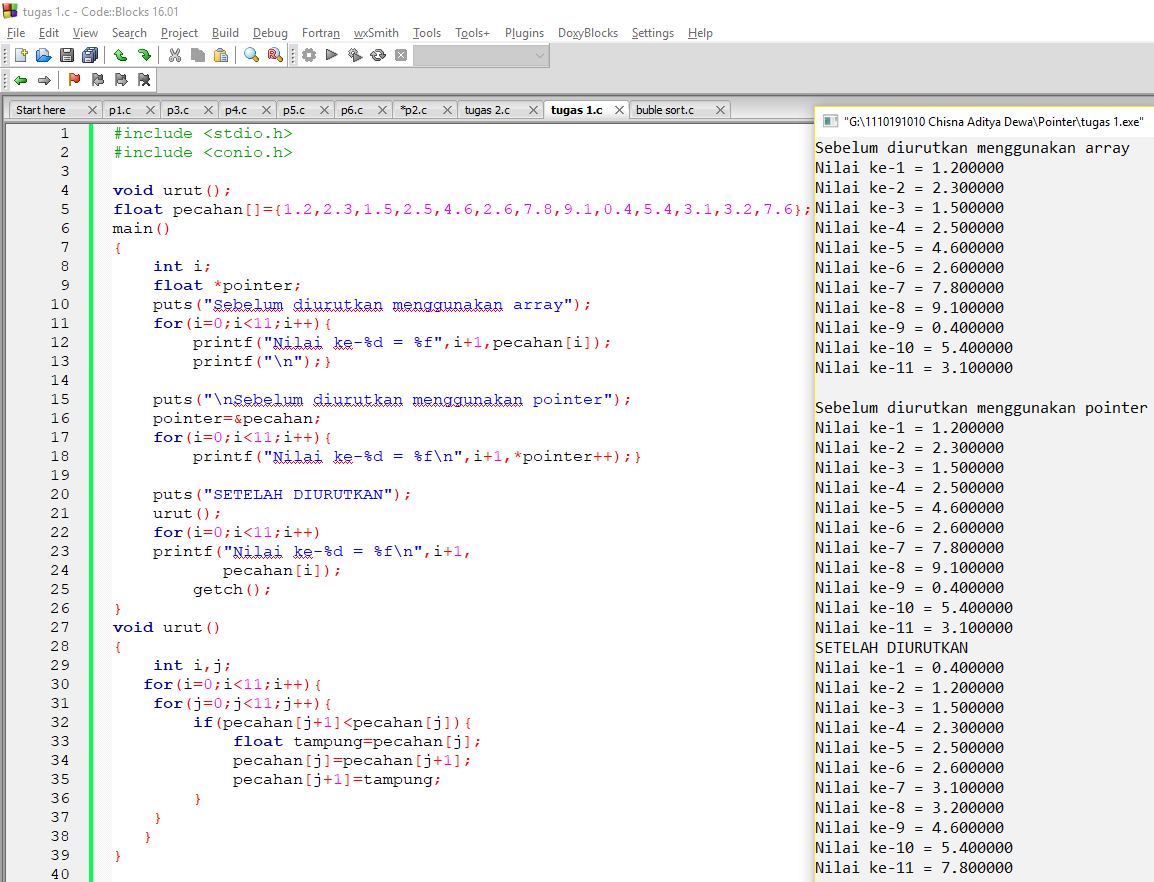Open the File menu
This screenshot has height=882, width=1154.
(x=15, y=33)
